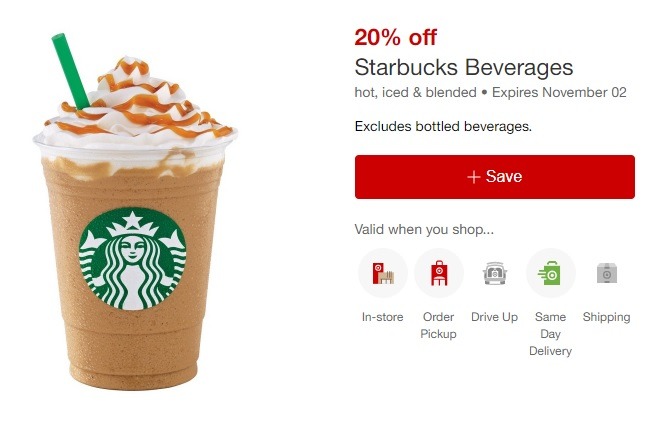
Task: Click the In-store shopping icon
Action: click(383, 273)
